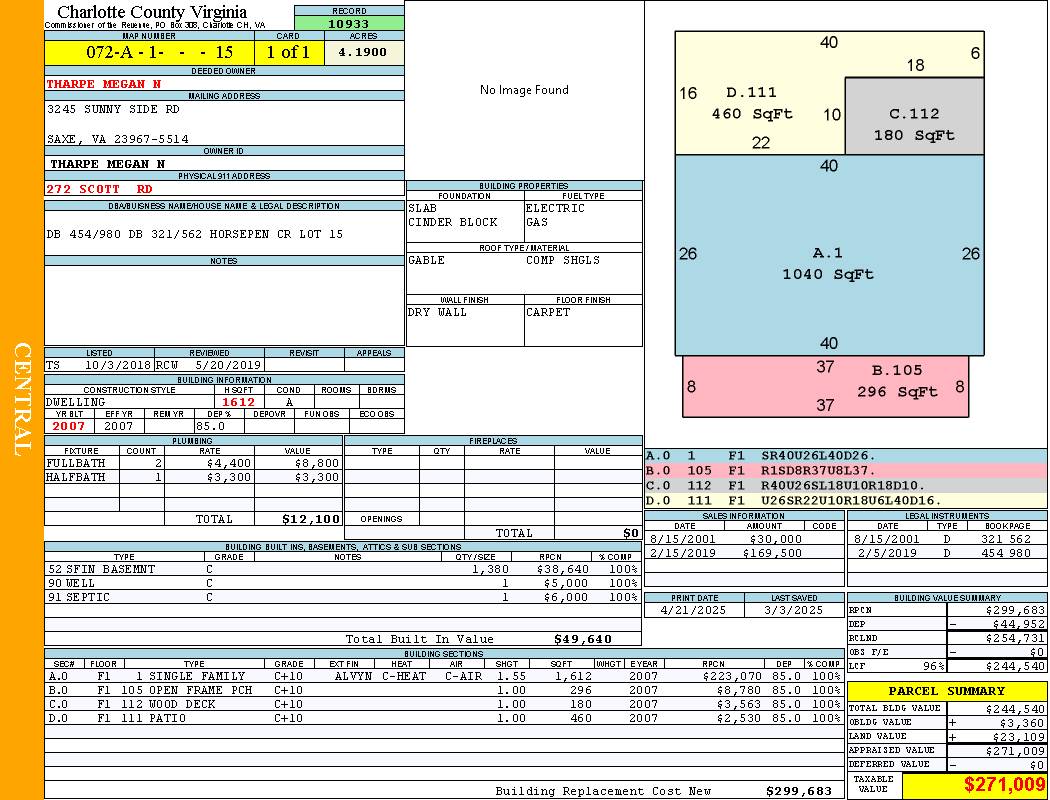Click the 8/15/2001 $30,000 sale row
The width and height of the screenshot is (1050, 800).
(x=744, y=539)
